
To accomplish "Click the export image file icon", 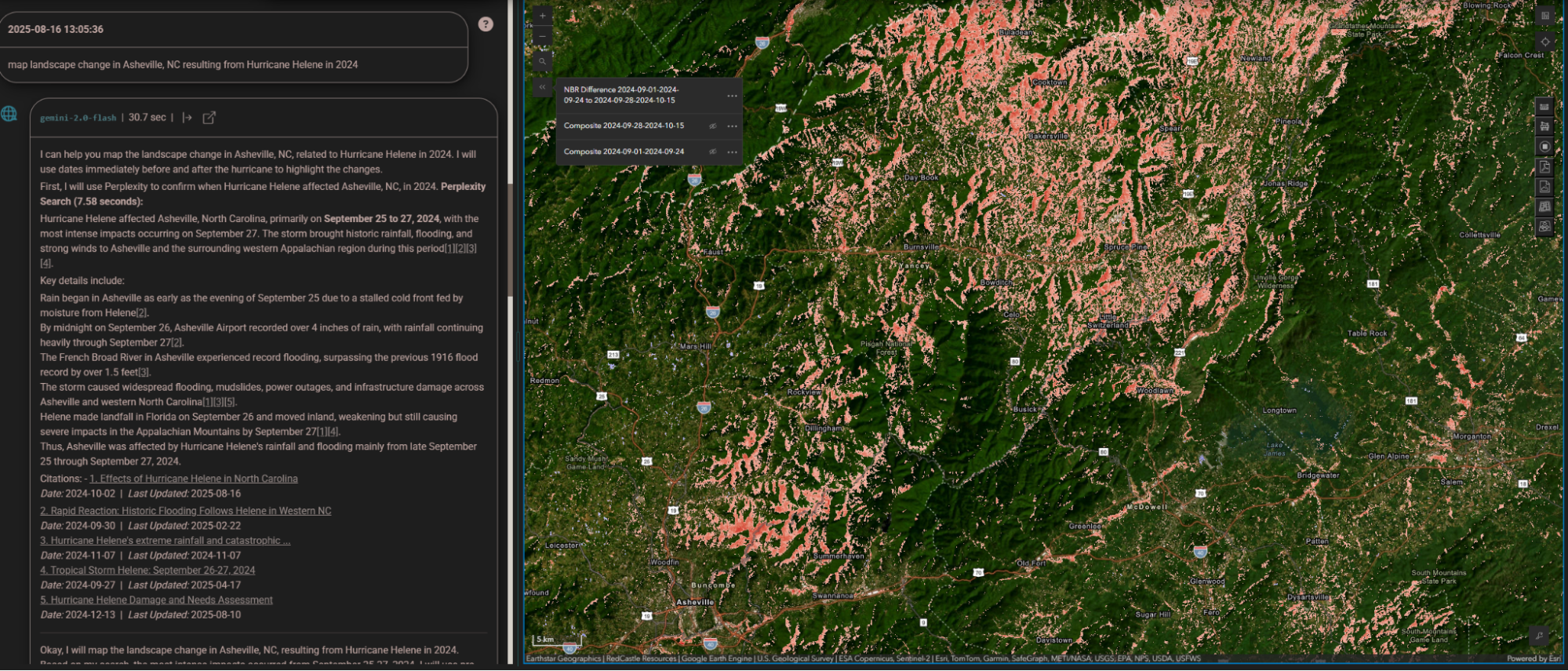I will click(x=1544, y=187).
